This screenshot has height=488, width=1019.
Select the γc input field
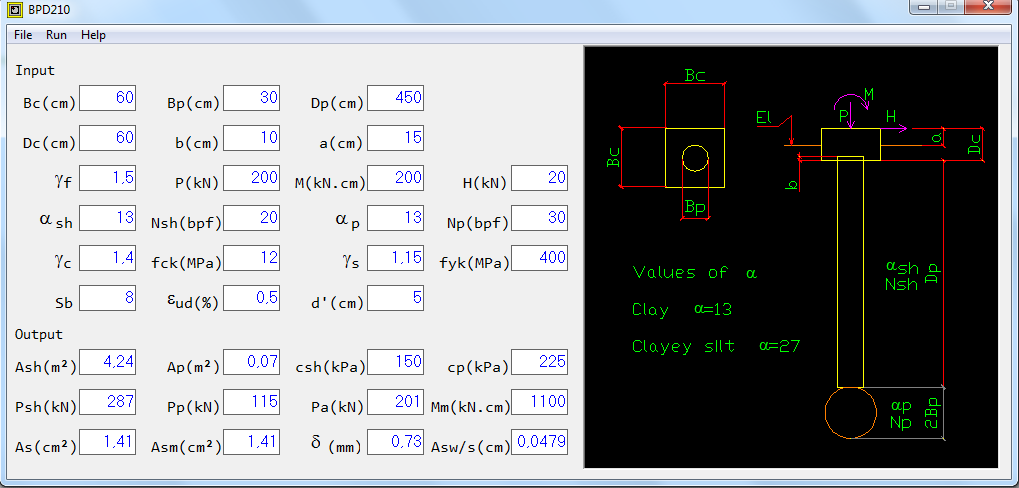(107, 258)
